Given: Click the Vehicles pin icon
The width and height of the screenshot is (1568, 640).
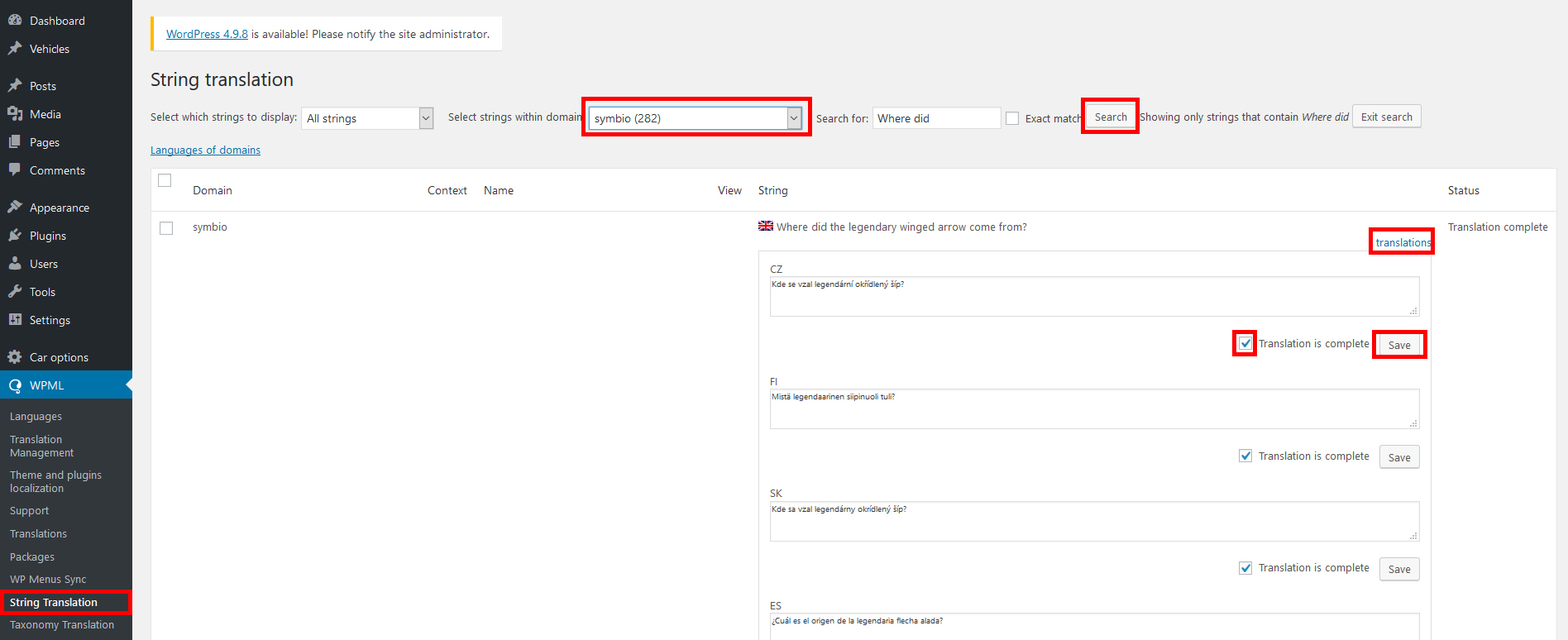Looking at the screenshot, I should click(15, 48).
